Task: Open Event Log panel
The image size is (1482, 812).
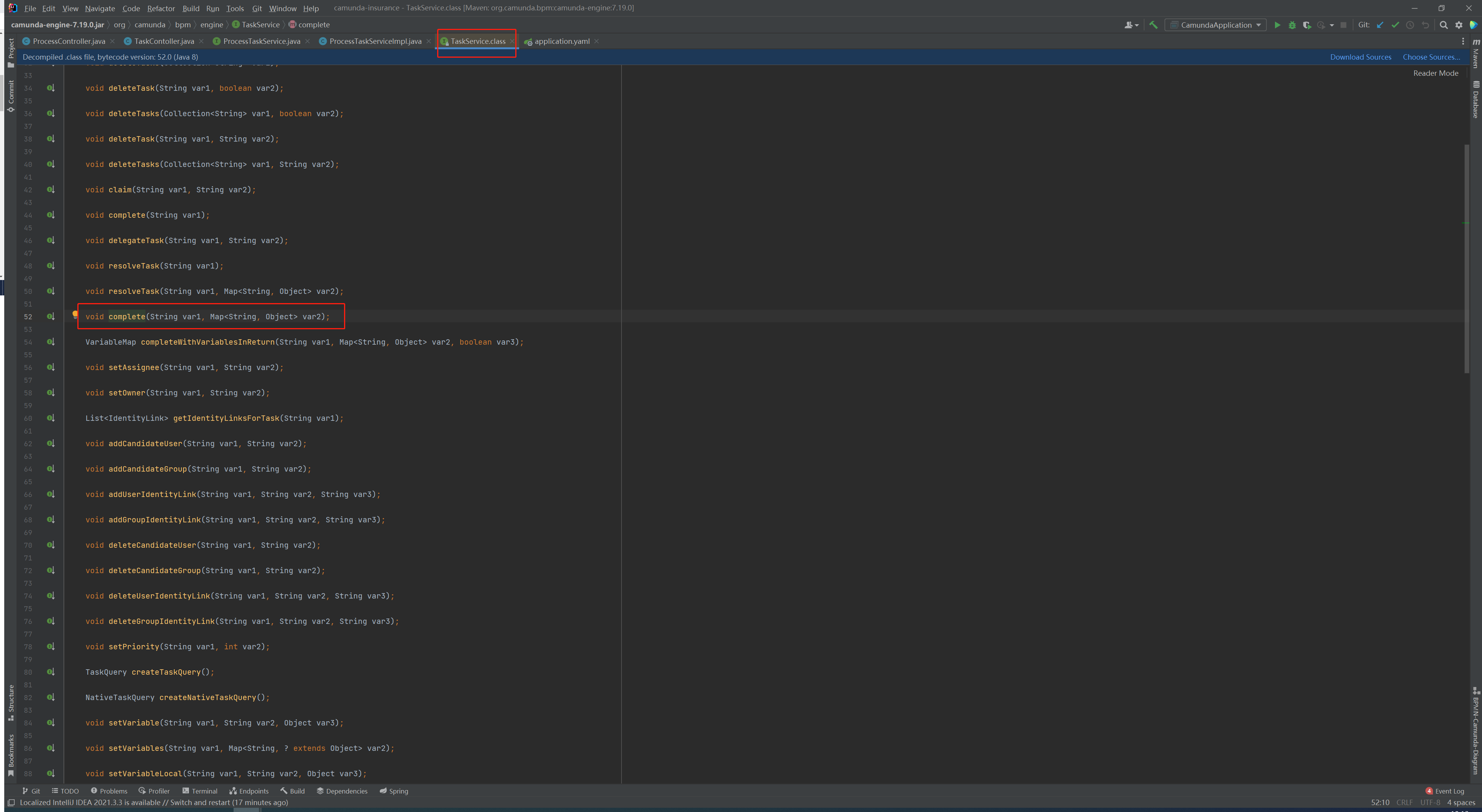Action: point(1444,791)
